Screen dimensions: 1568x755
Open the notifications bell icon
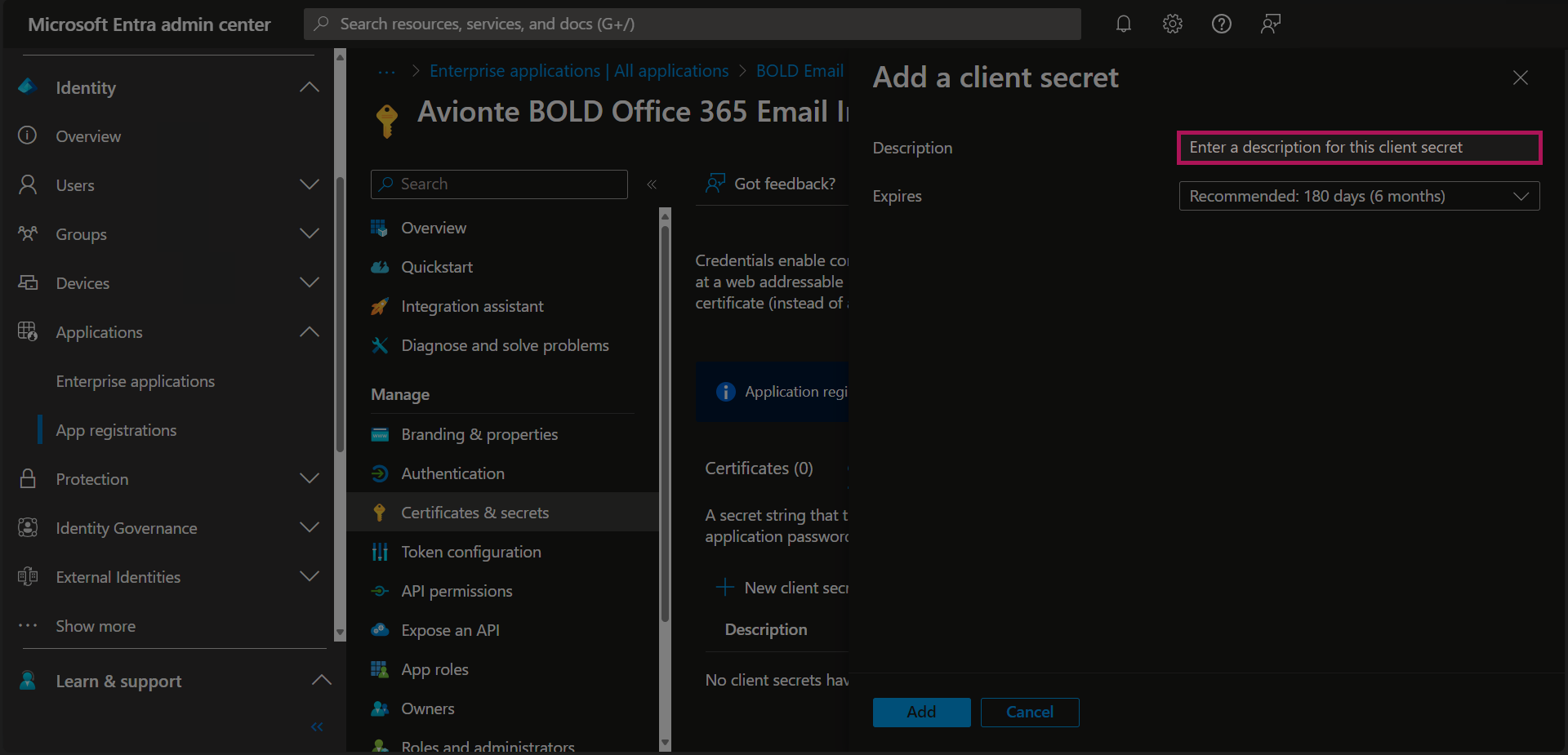coord(1124,24)
